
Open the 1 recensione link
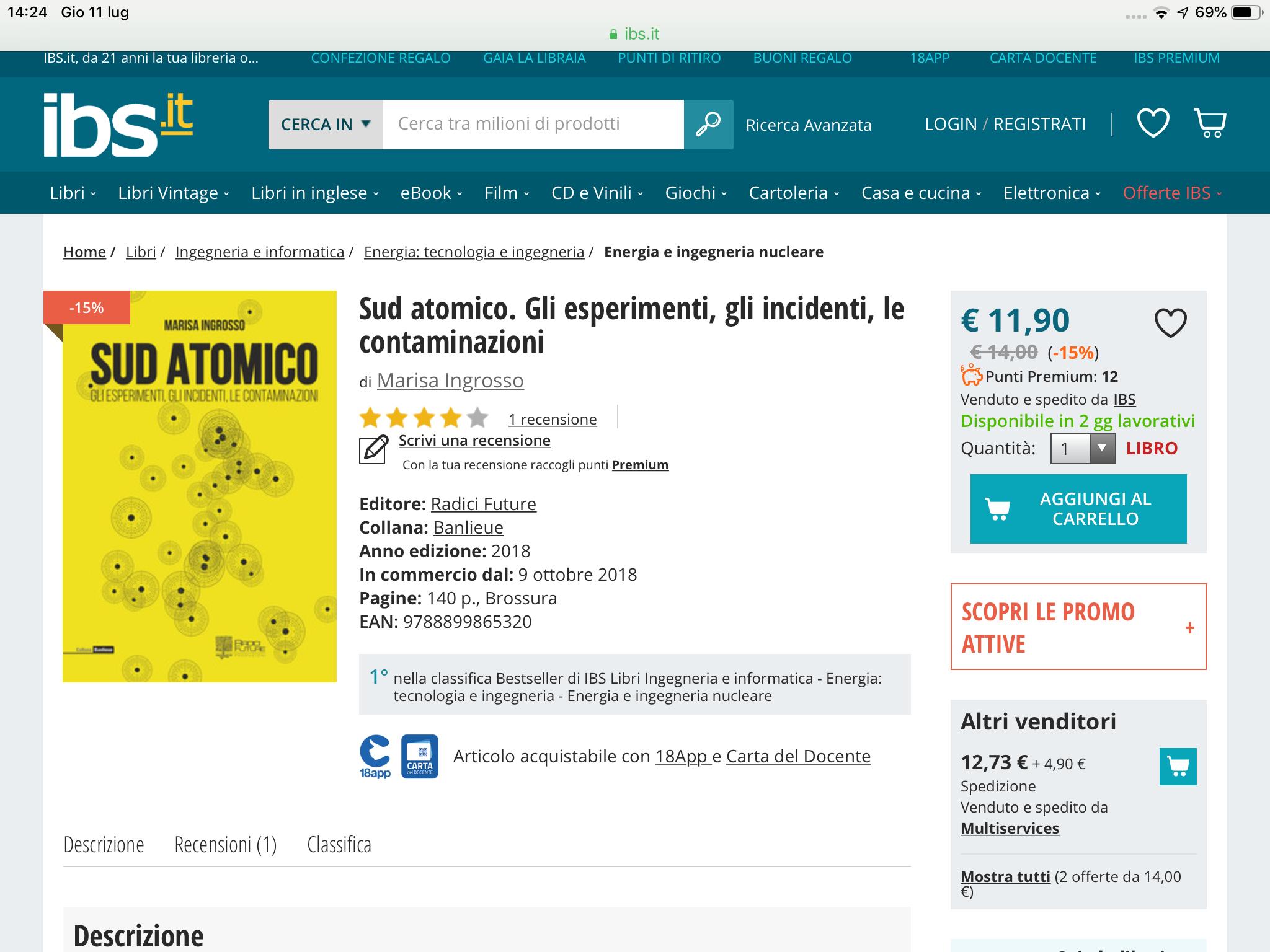(553, 419)
